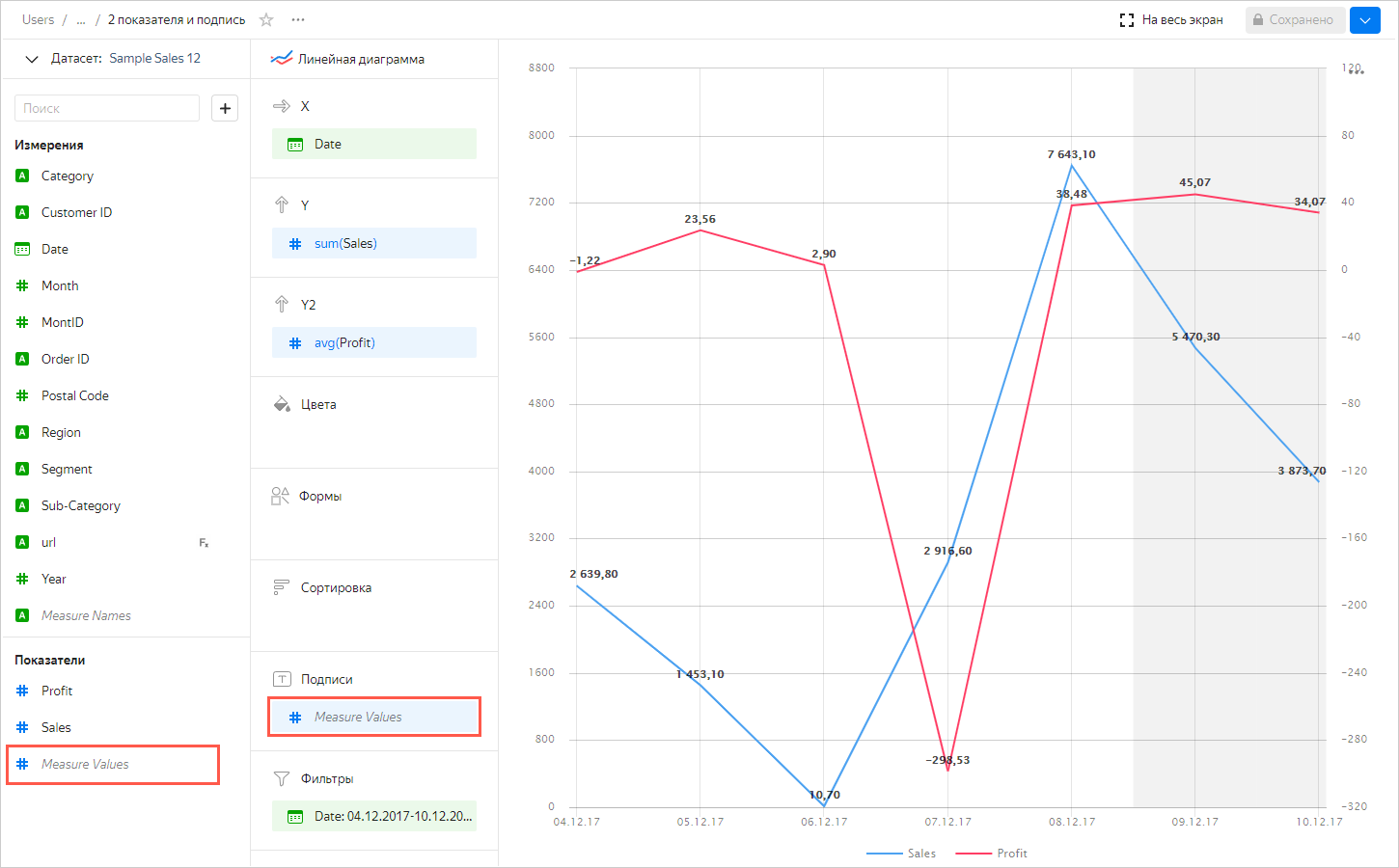
Task: Click the breadcrumb ellipsis item
Action: pos(81,19)
